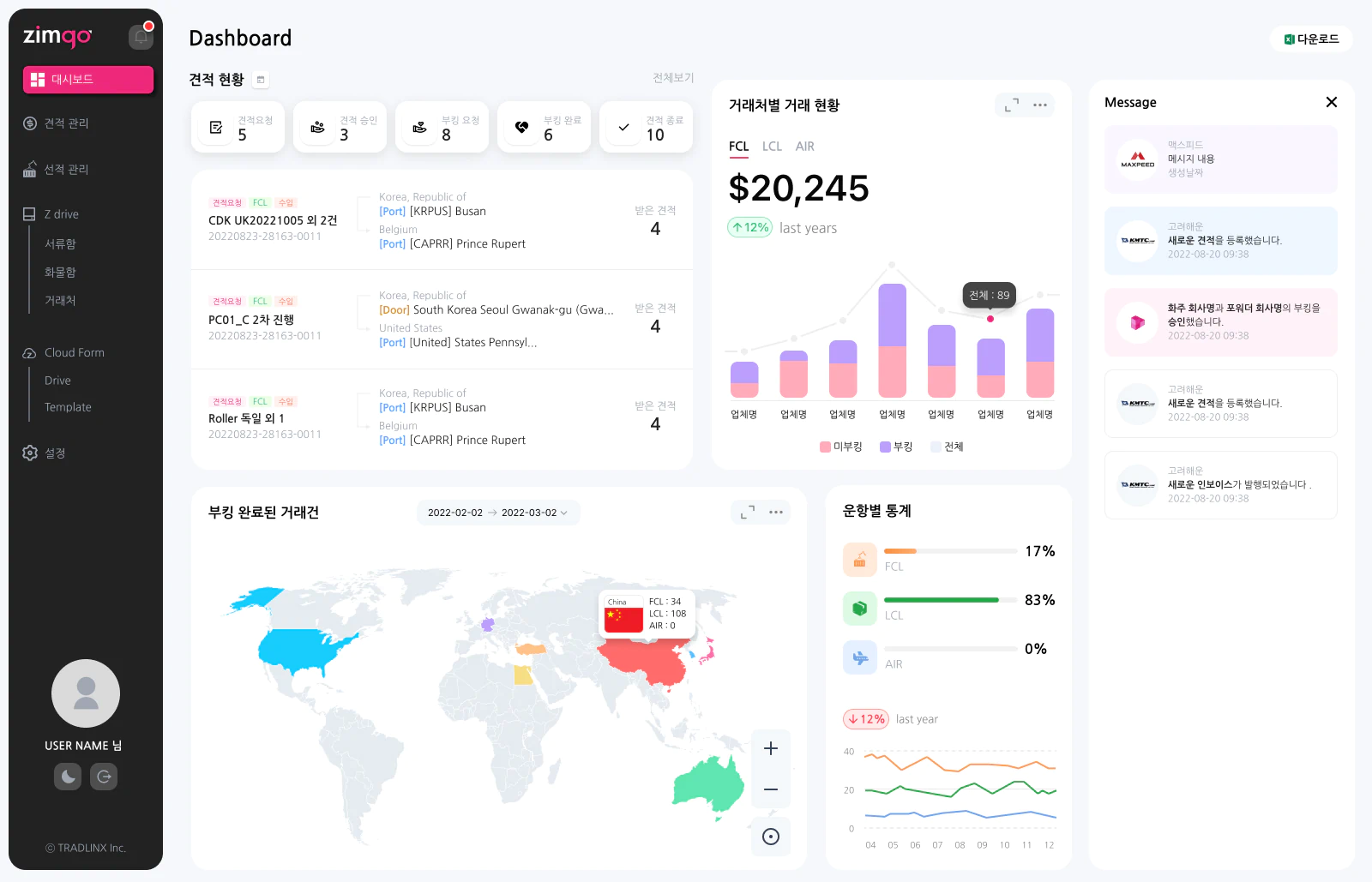This screenshot has height=882, width=1372.
Task: Click the calendar icon next to 견적 현황
Action: (x=260, y=79)
